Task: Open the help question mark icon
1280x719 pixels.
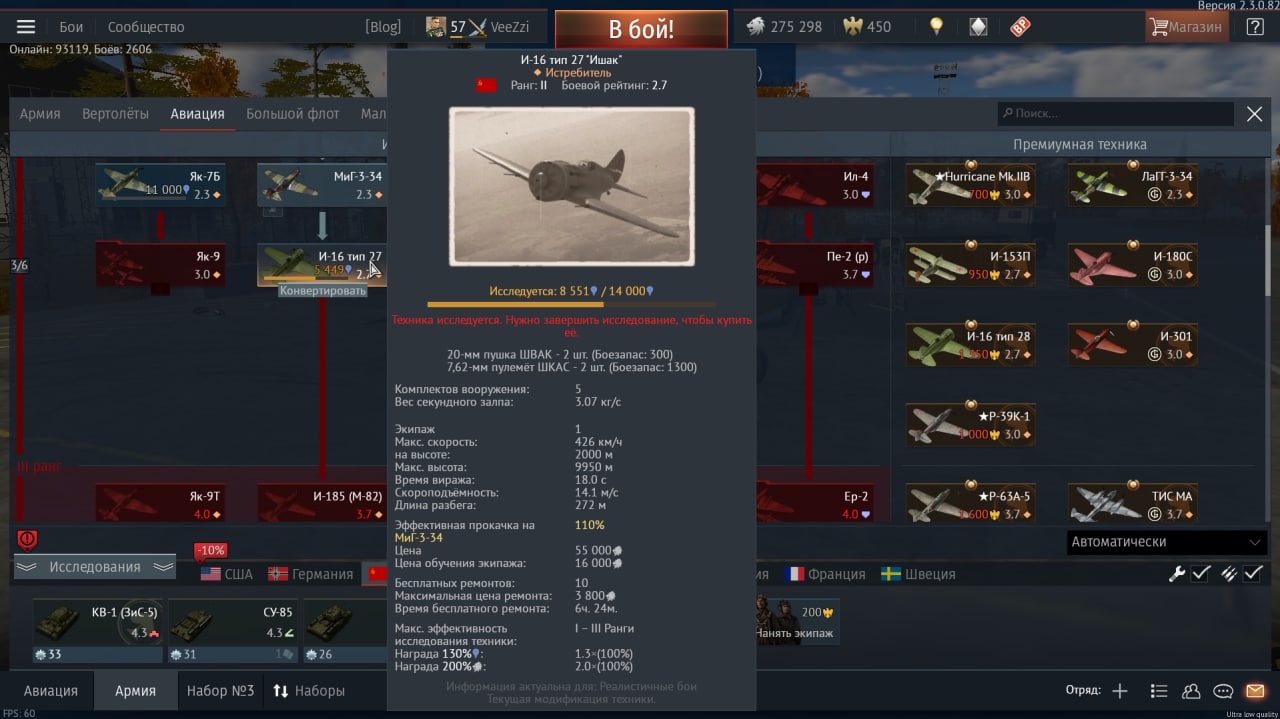Action: 1255,27
